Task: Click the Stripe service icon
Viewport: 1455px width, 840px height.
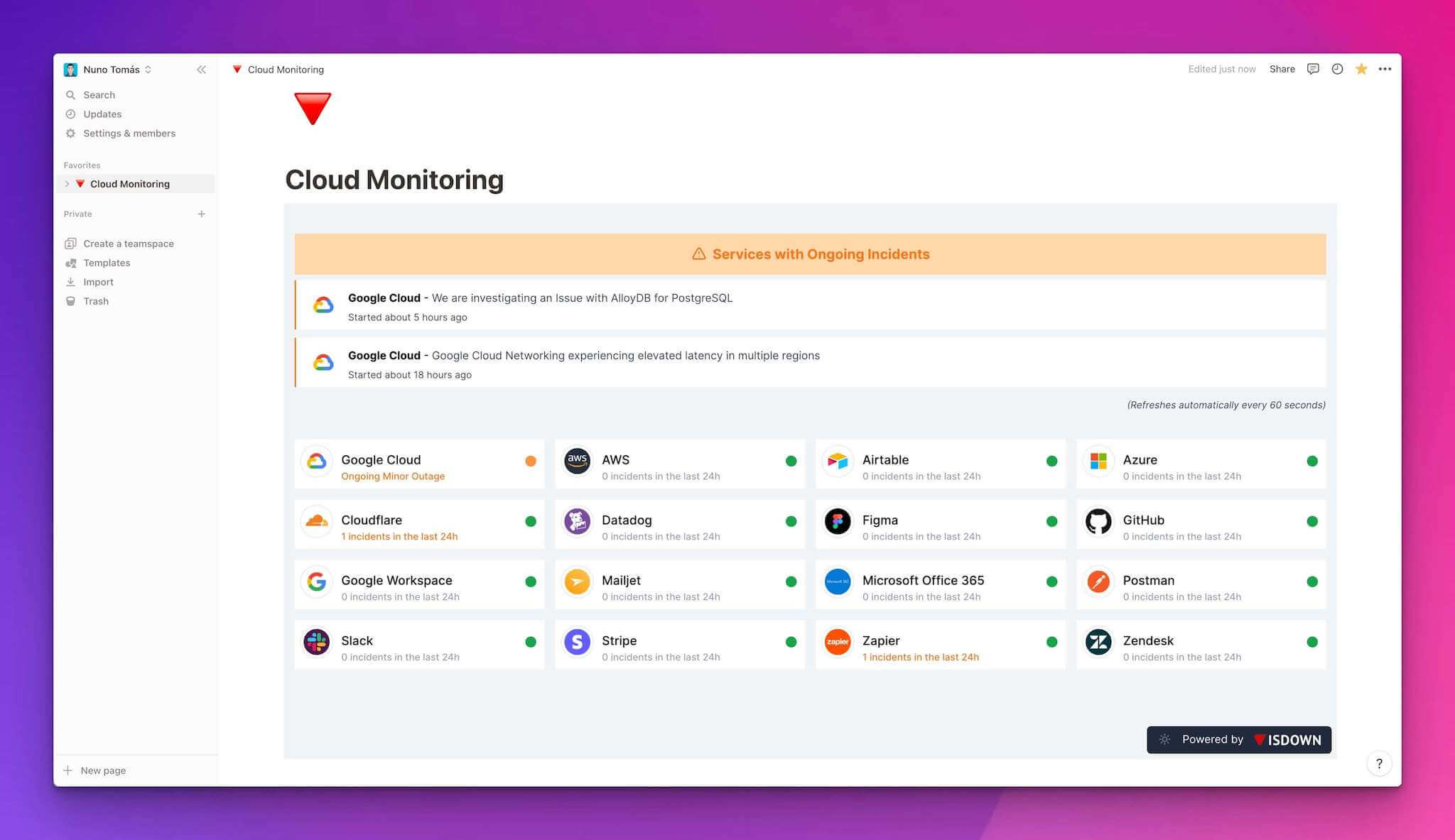Action: (577, 641)
